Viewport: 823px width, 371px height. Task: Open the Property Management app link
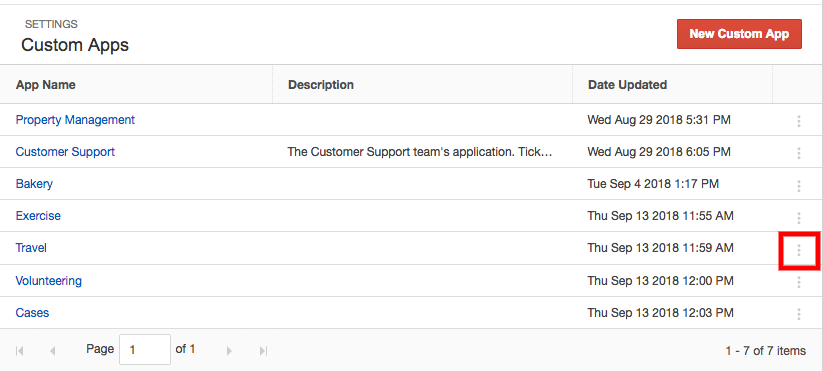(75, 120)
